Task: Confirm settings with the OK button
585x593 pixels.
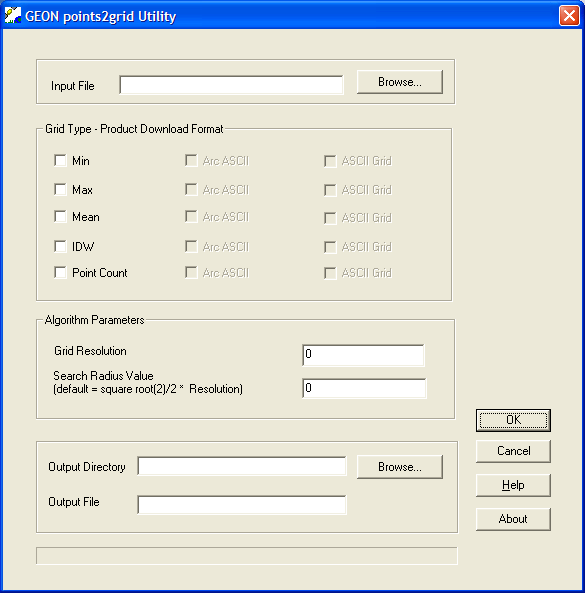Action: [513, 420]
